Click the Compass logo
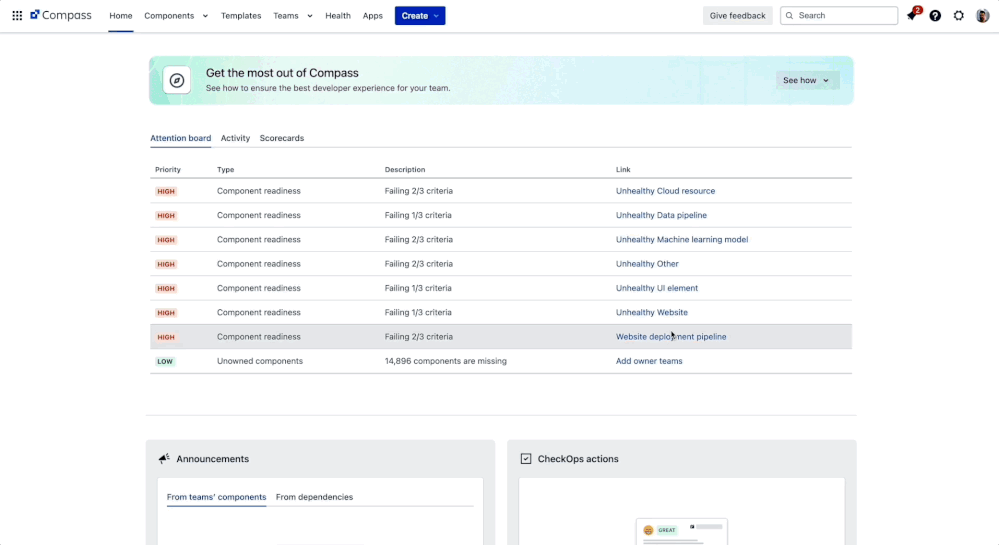Image resolution: width=999 pixels, height=545 pixels. pyautogui.click(x=61, y=16)
